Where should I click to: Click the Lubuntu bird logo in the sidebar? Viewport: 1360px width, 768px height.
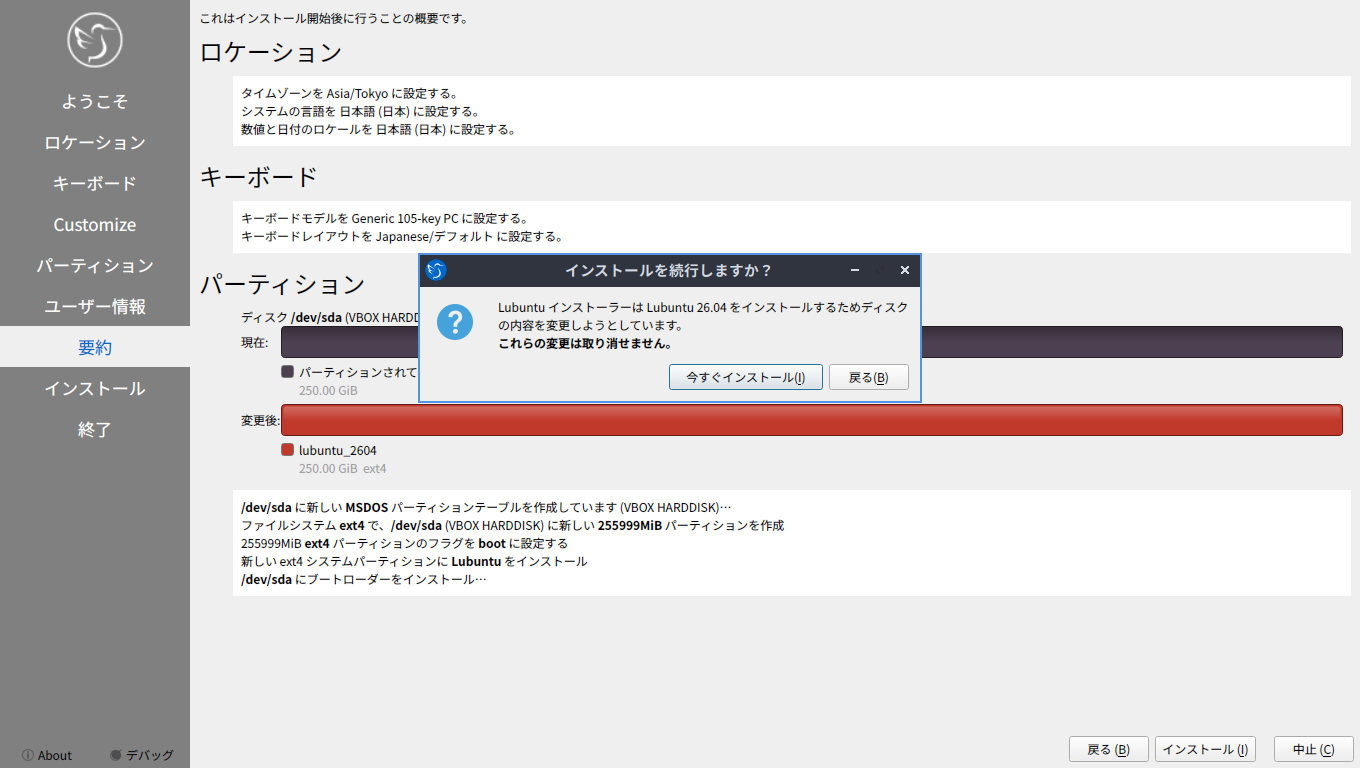tap(95, 40)
